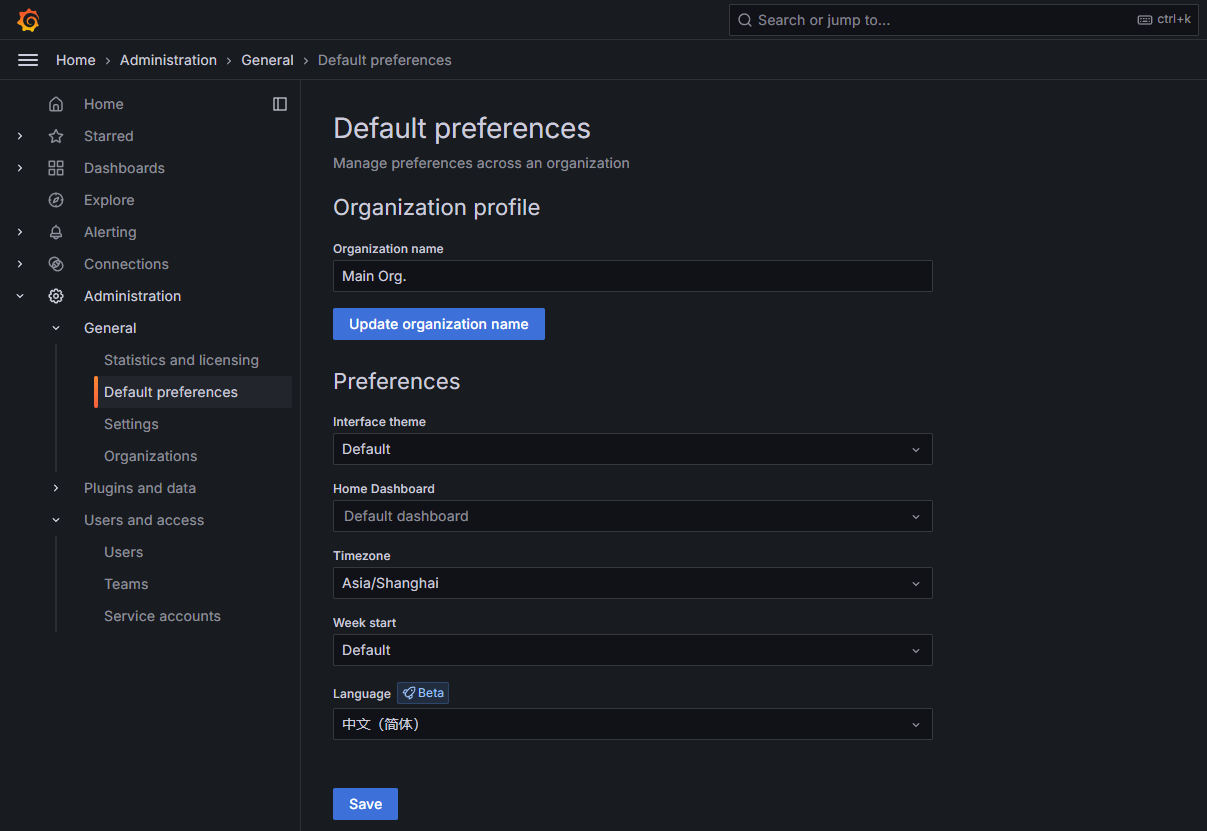Click the dock menu panel icon
Viewport: 1207px width, 831px height.
point(280,104)
